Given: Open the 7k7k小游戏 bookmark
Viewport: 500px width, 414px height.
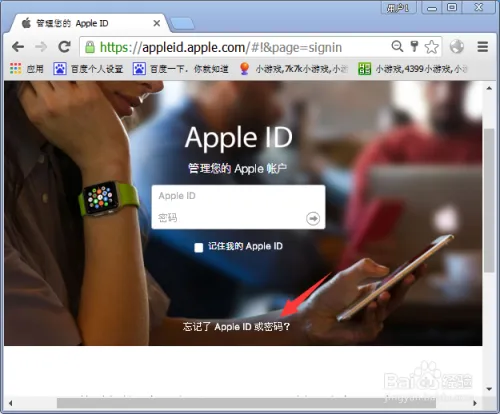Looking at the screenshot, I should point(294,69).
